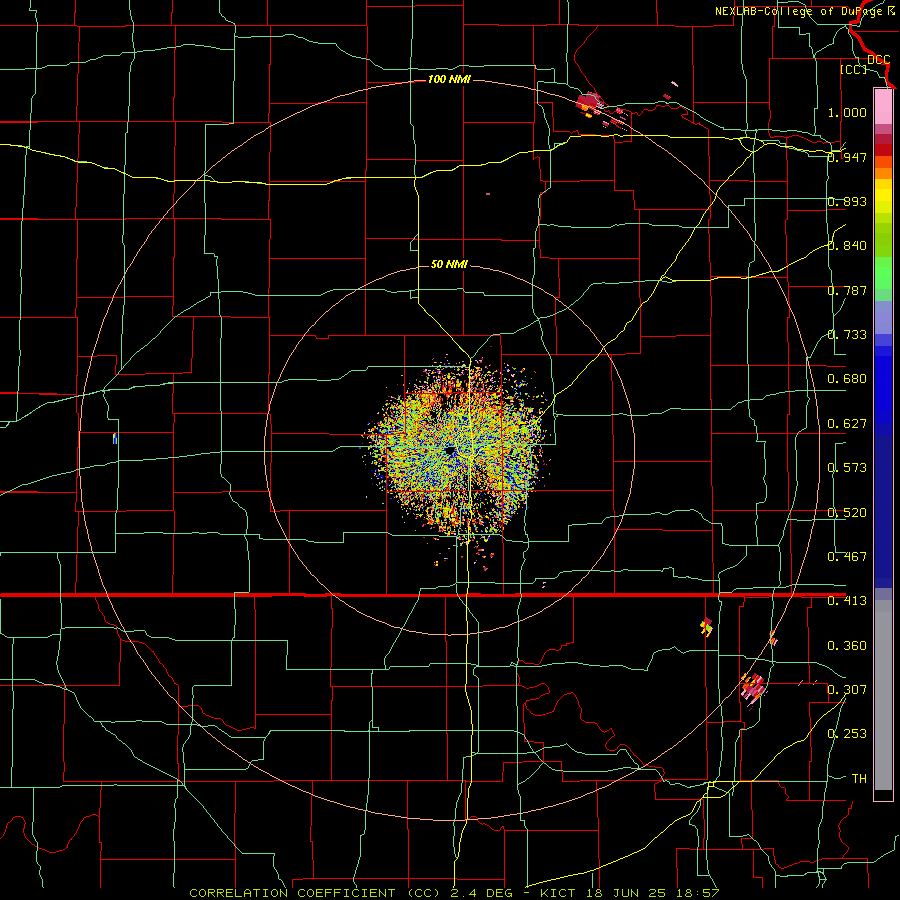Image resolution: width=900 pixels, height=900 pixels.
Task: Click the 2.4 DEG elevation angle text
Action: point(480,893)
